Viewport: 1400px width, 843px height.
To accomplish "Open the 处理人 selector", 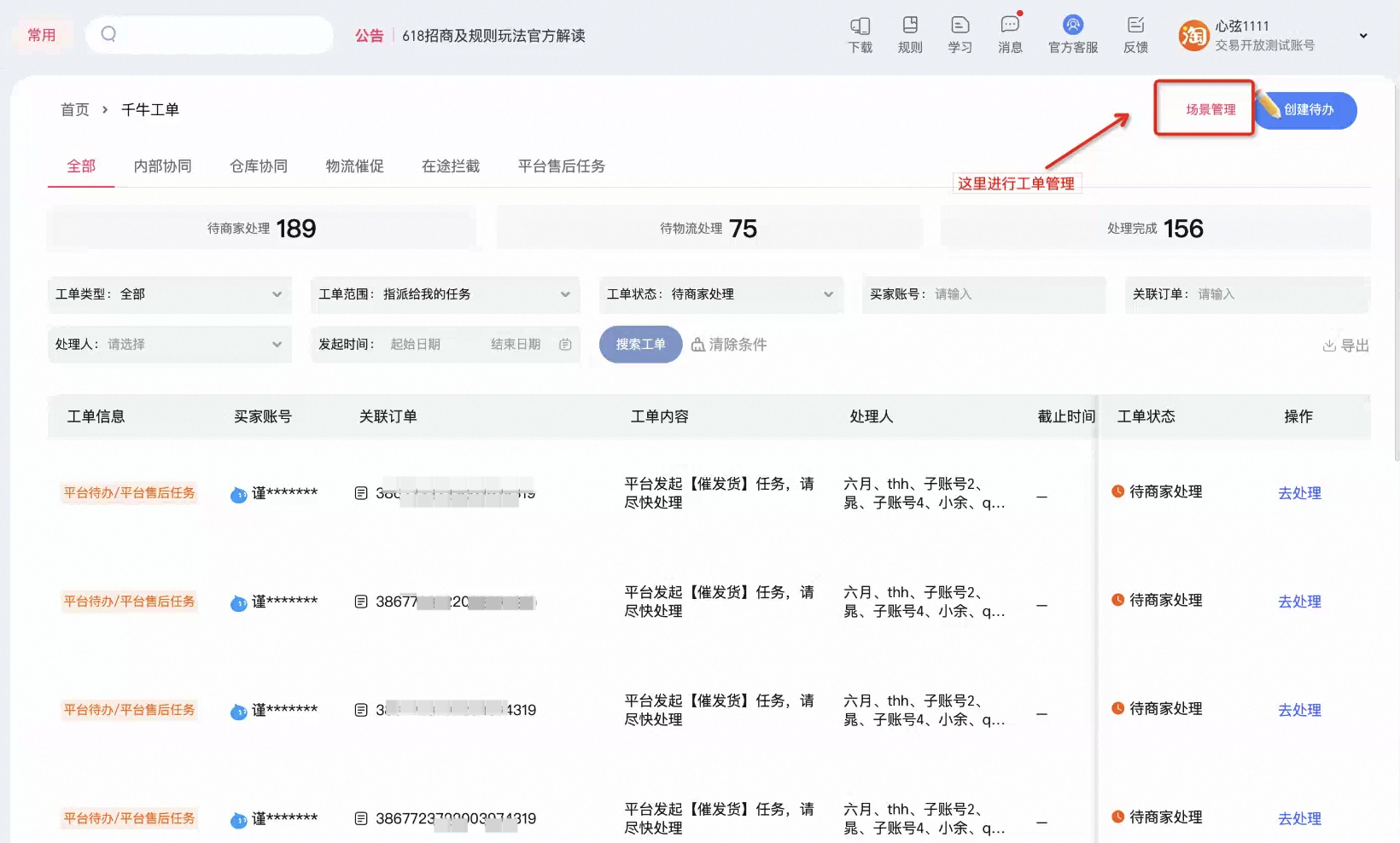I will click(x=170, y=345).
